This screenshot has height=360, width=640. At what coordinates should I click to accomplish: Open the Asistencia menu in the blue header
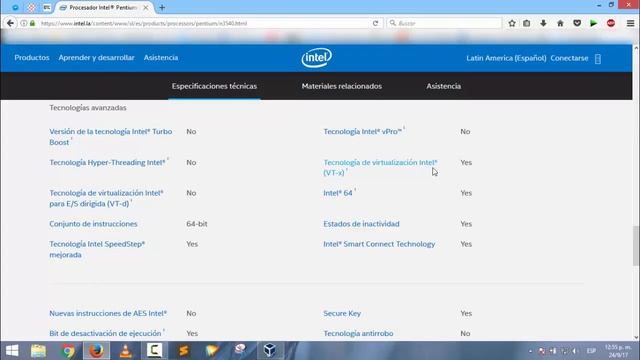(x=161, y=58)
